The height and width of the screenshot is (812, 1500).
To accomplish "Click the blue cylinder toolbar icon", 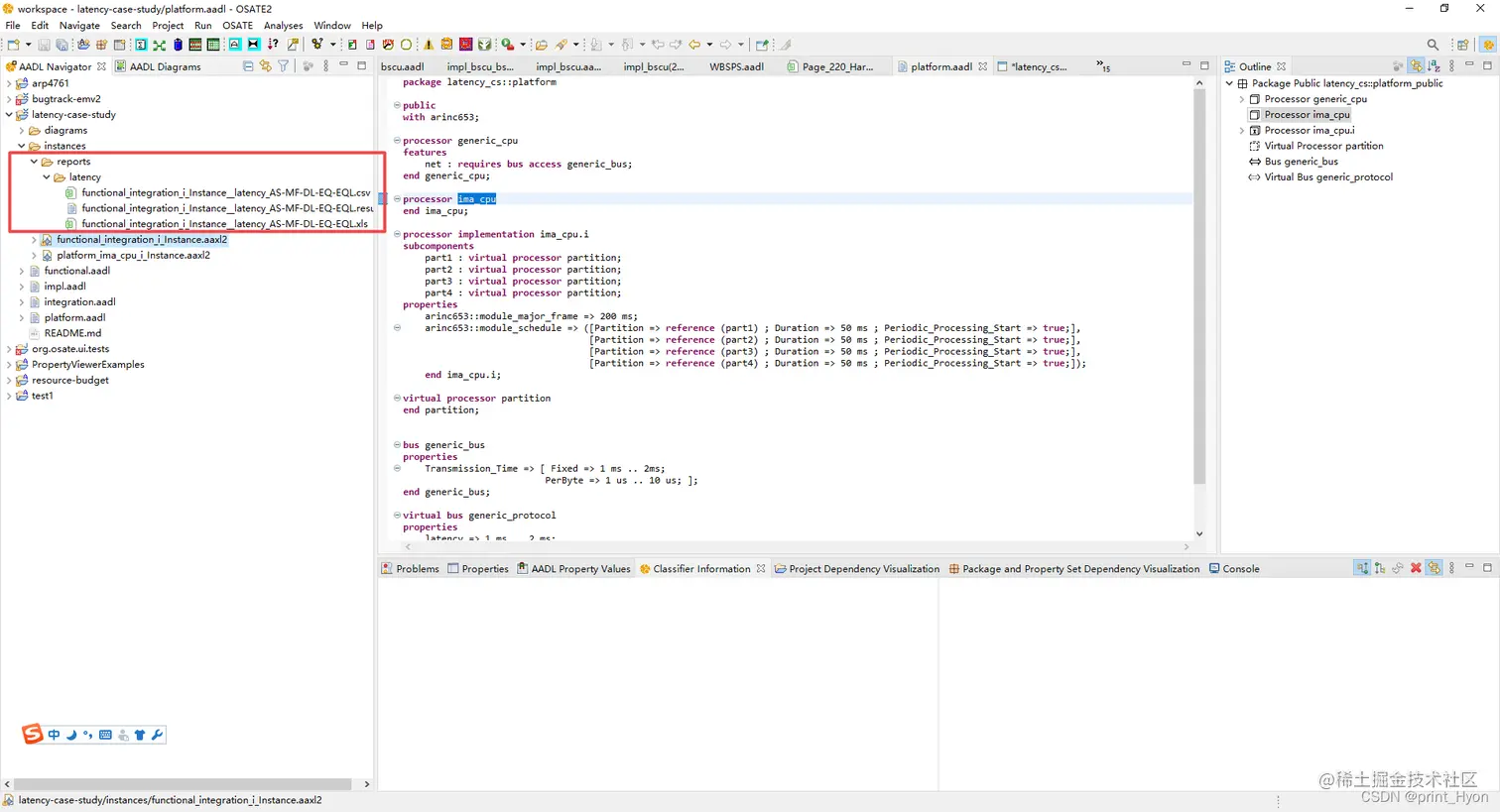I will pos(178,45).
